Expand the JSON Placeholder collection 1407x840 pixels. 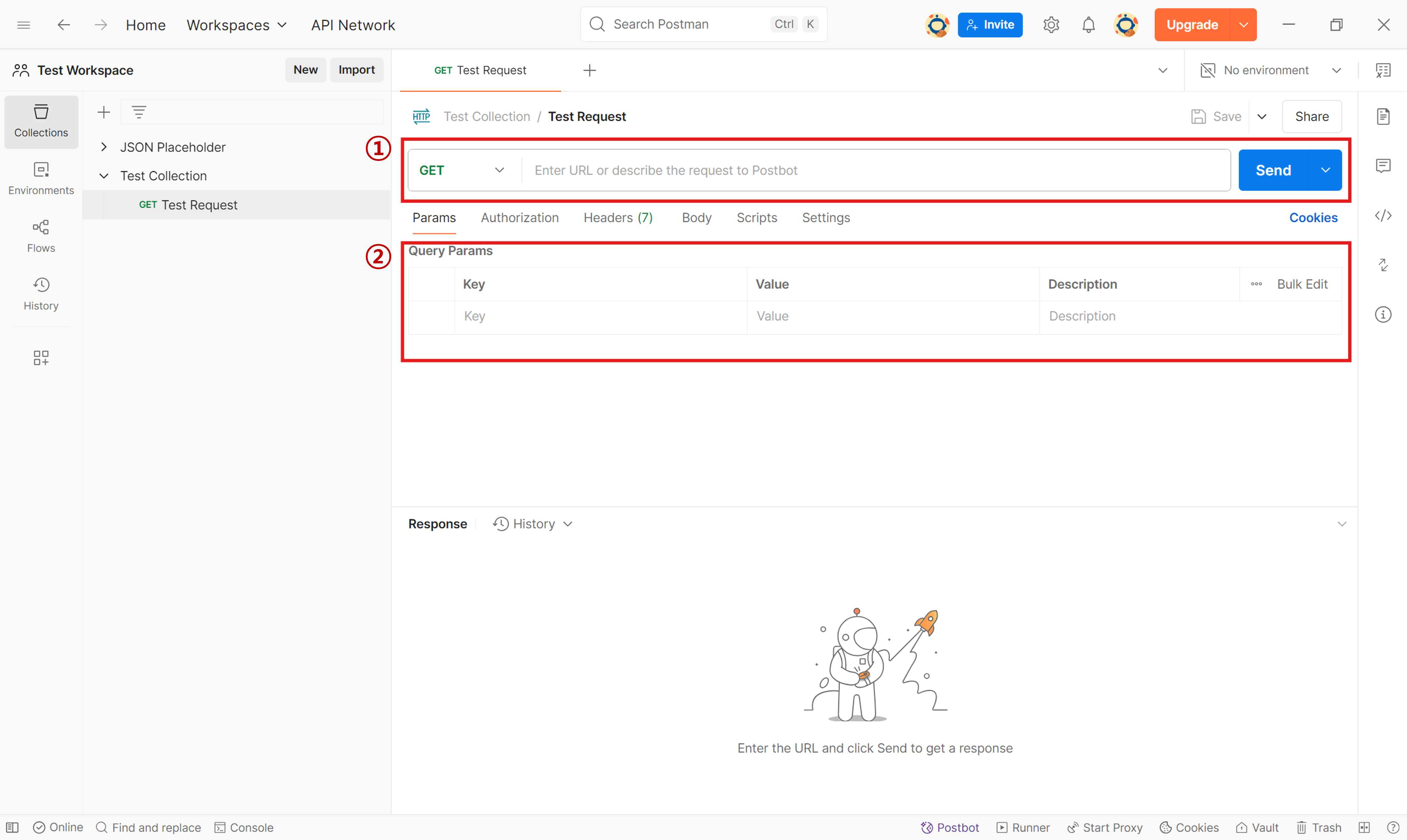pos(104,147)
